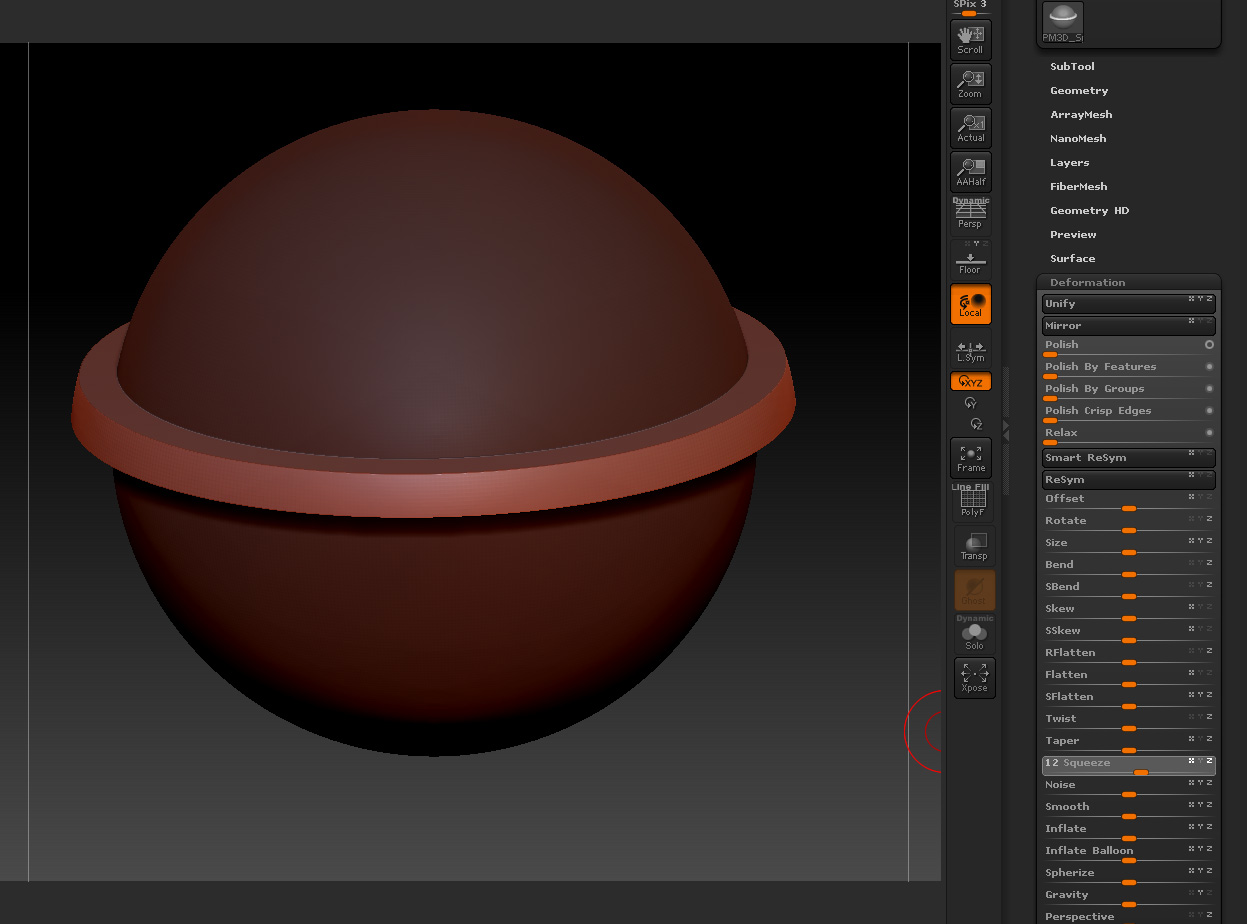Turn off Local rotation mode
The height and width of the screenshot is (924, 1247).
(x=970, y=304)
